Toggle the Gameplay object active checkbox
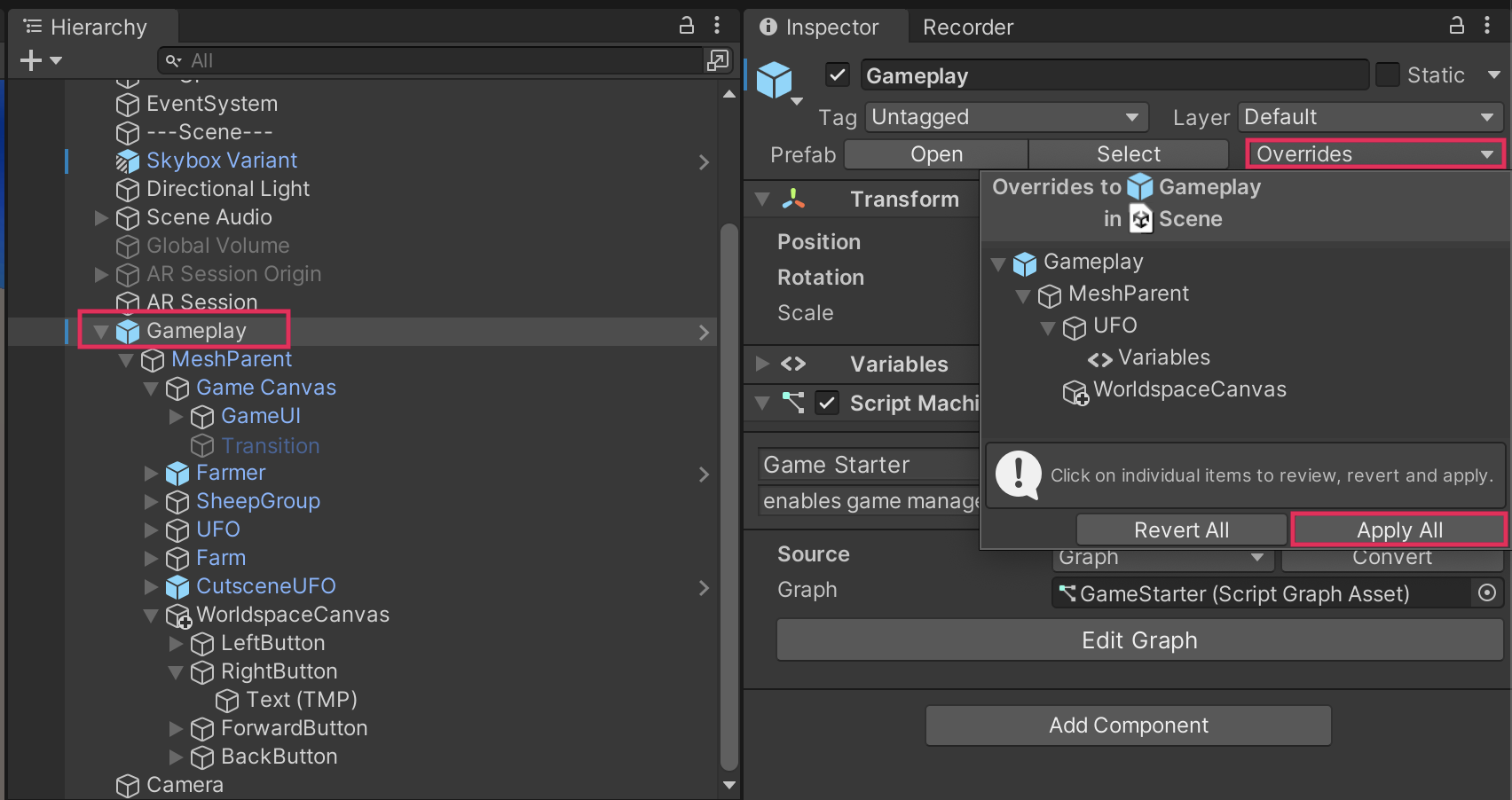 [837, 75]
